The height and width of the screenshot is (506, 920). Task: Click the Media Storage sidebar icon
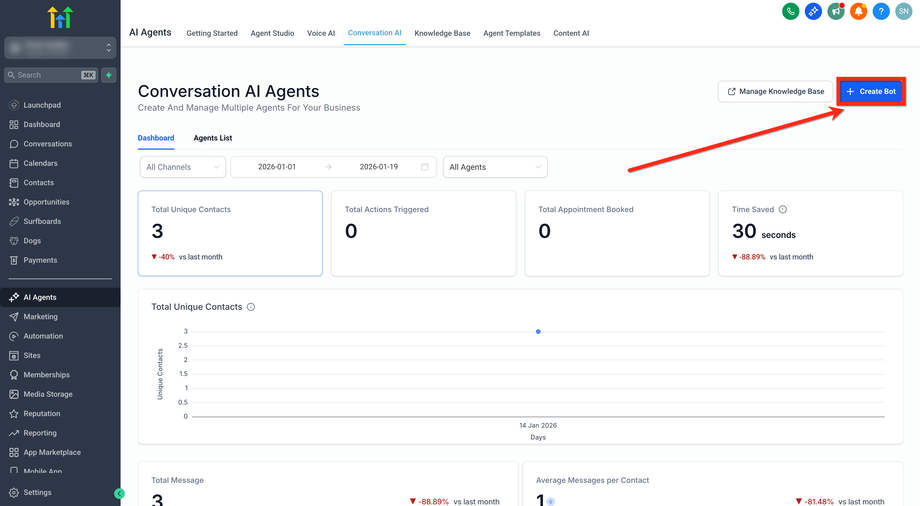[14, 394]
